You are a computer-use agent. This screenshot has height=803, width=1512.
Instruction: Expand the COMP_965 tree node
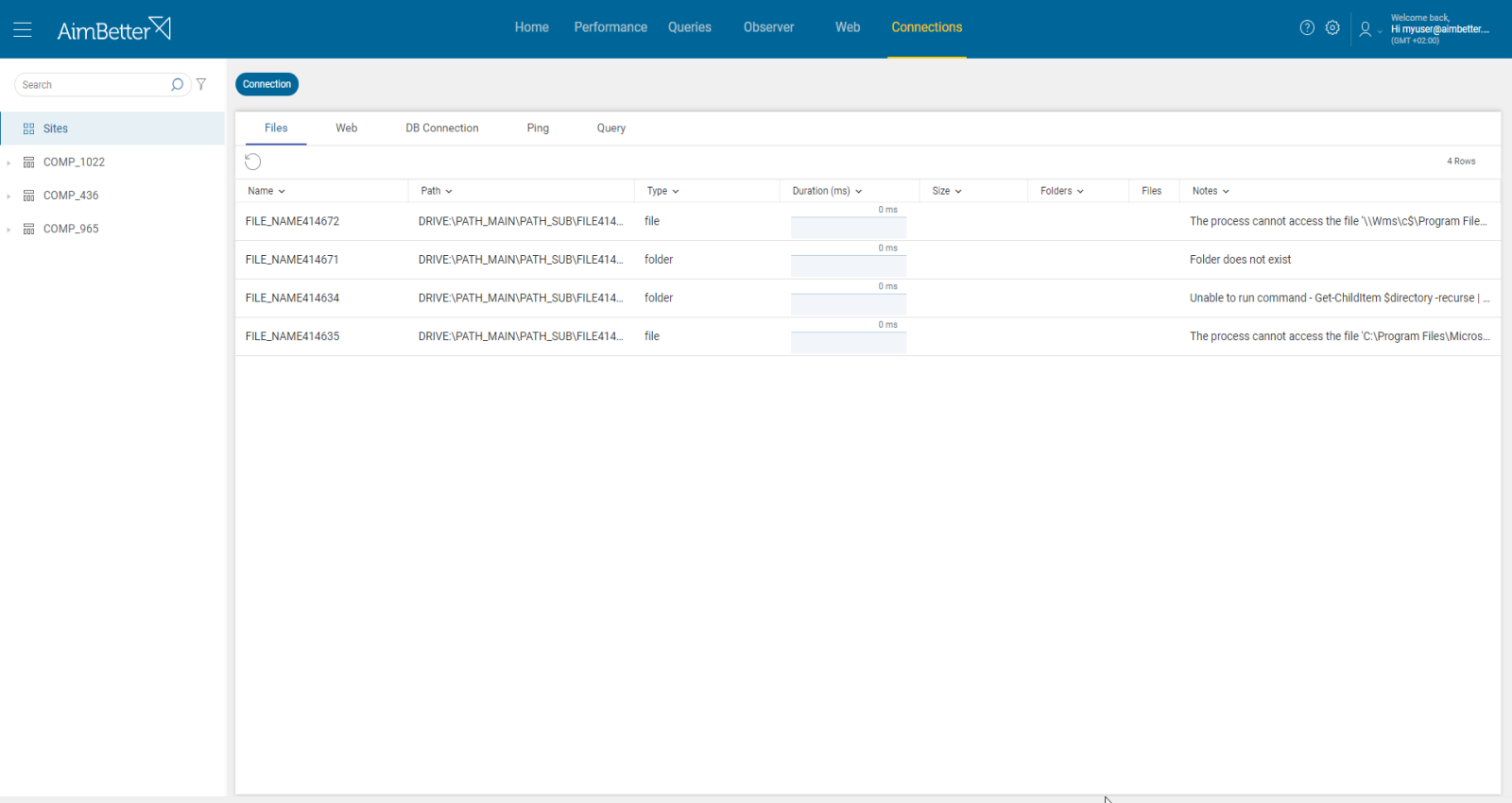point(9,229)
